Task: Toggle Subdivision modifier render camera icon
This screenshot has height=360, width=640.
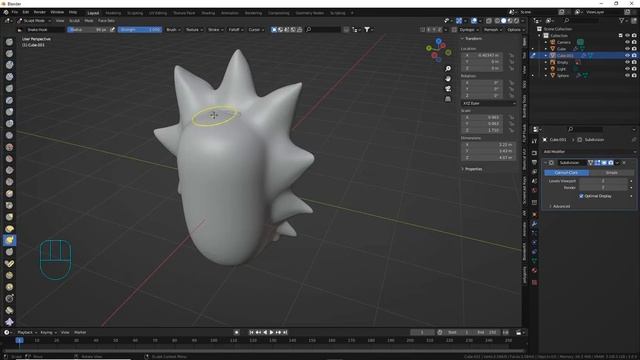Action: [611, 162]
